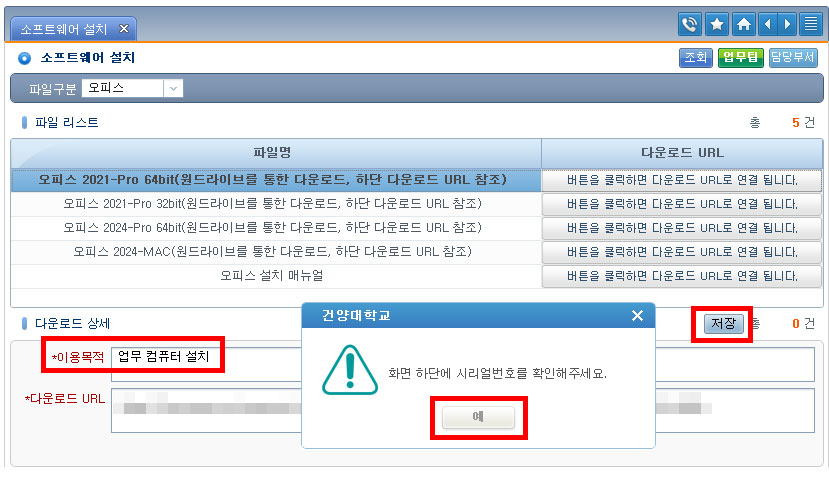This screenshot has width=829, height=482.
Task: Click the right arrow navigation icon
Action: click(788, 24)
